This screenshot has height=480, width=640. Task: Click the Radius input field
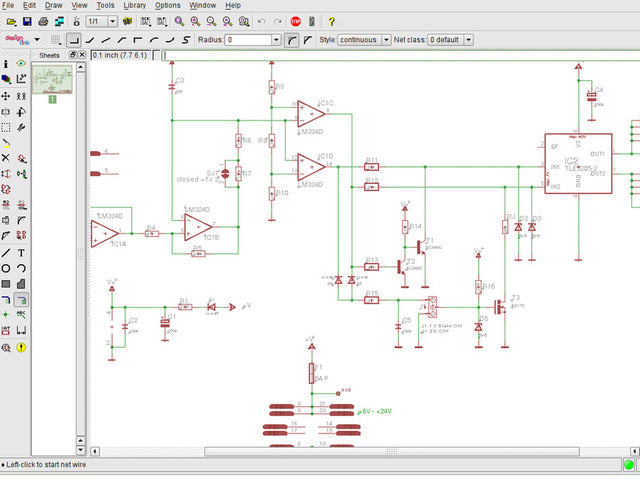(x=248, y=40)
